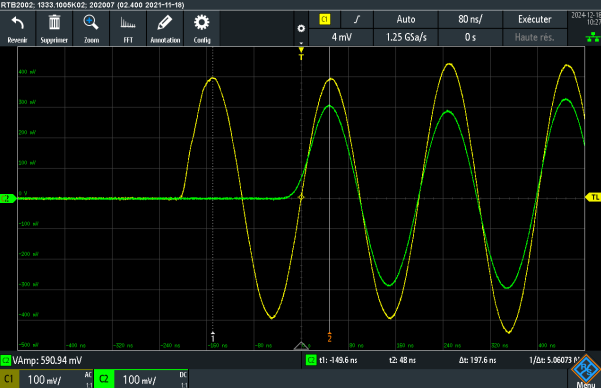This screenshot has height=388, width=601.
Task: Toggle Haute rés. acquisition mode
Action: point(535,37)
